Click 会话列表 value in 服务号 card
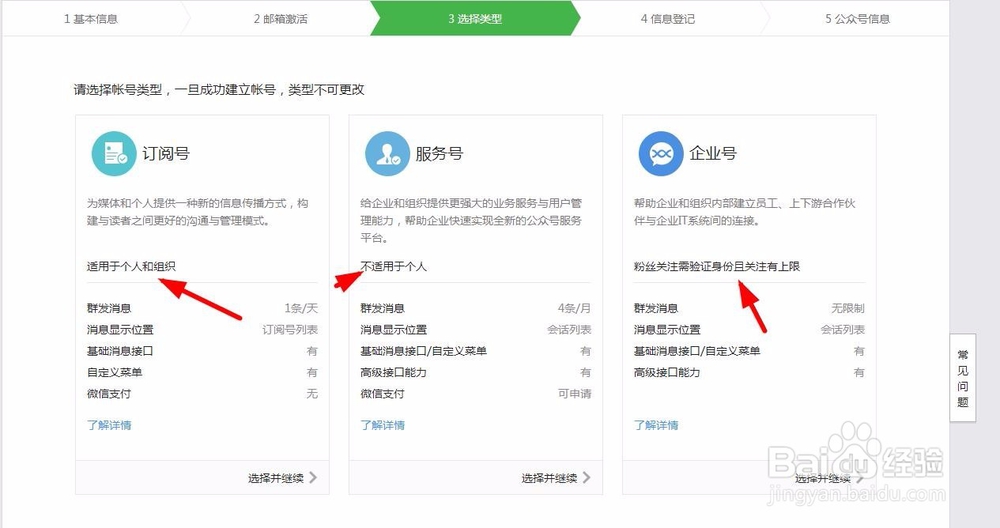 coord(570,329)
